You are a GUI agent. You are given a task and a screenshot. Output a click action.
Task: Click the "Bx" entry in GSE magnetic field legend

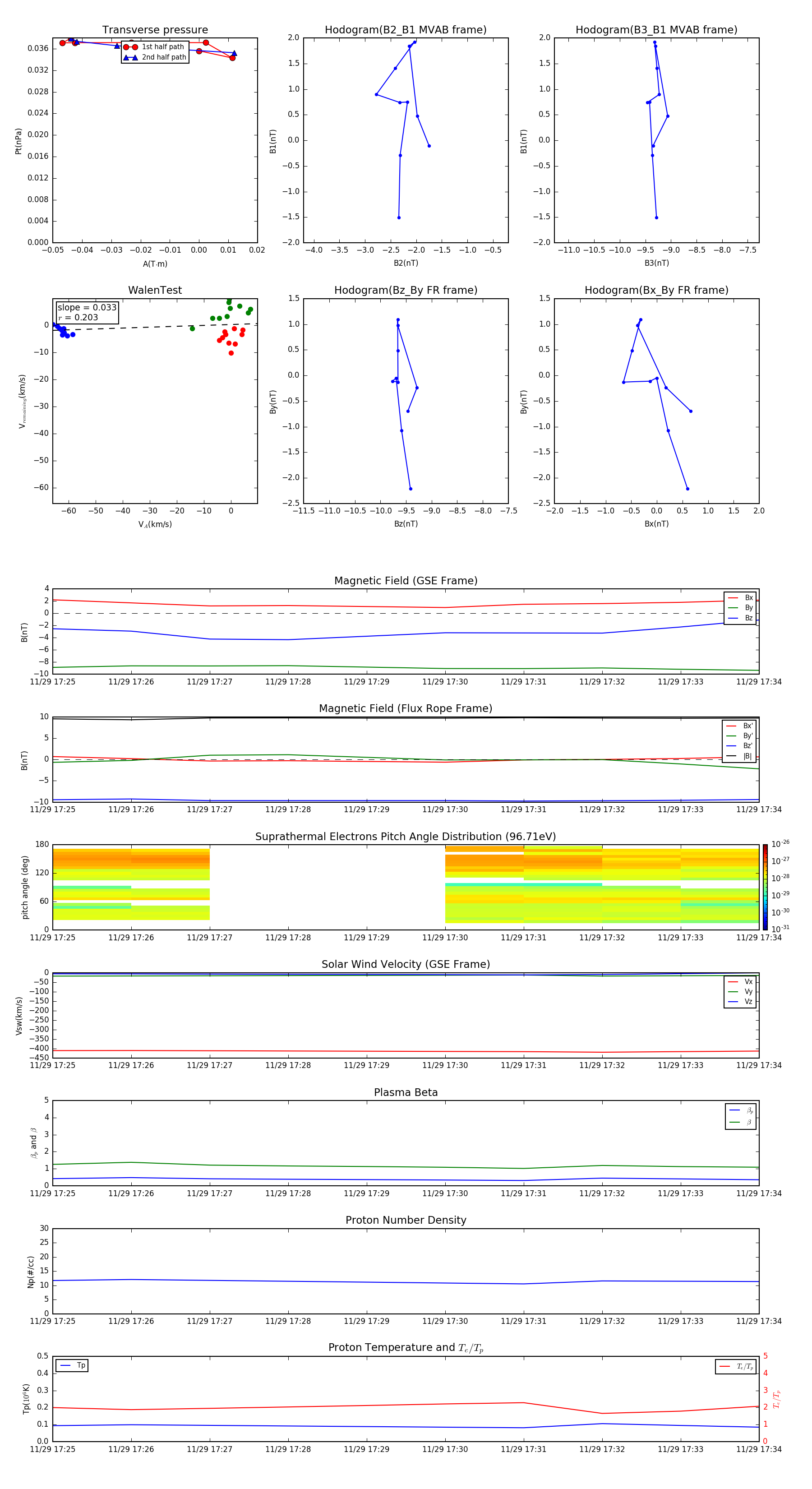(740, 598)
